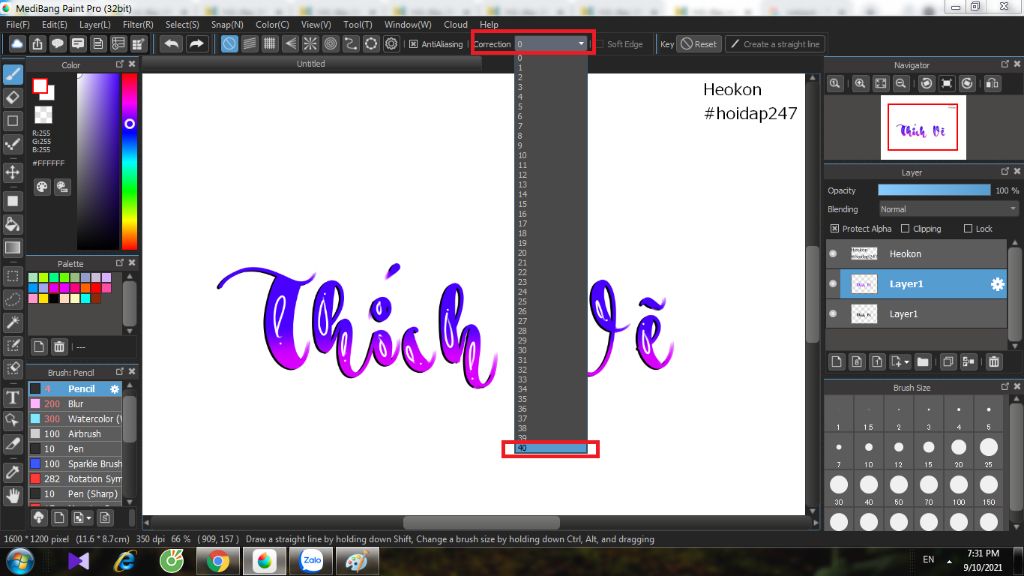1024x576 pixels.
Task: Select the Move tool
Action: point(12,172)
